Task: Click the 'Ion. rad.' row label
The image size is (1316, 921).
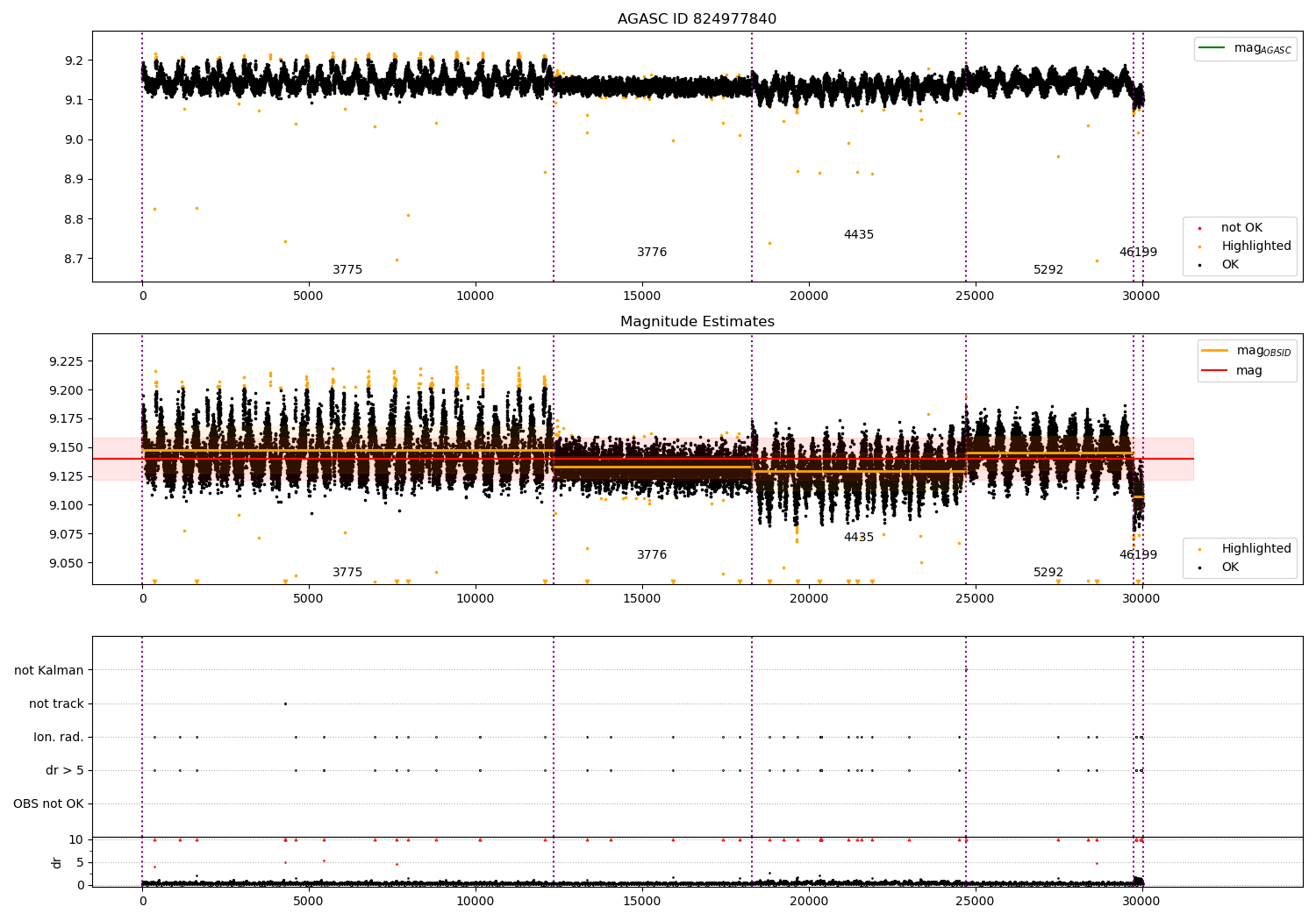Action: (59, 738)
